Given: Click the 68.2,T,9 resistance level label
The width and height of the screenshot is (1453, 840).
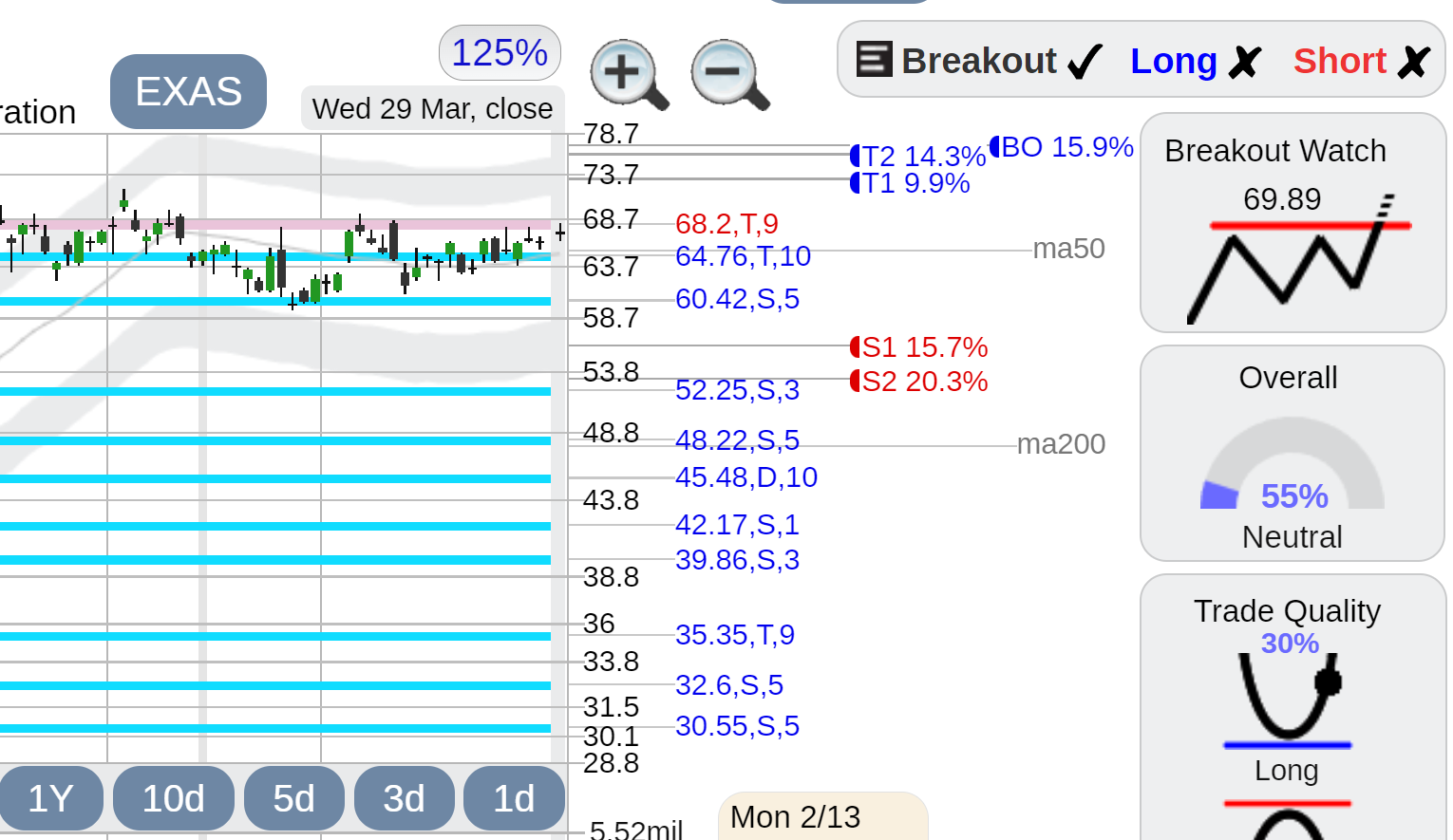Looking at the screenshot, I should [726, 224].
